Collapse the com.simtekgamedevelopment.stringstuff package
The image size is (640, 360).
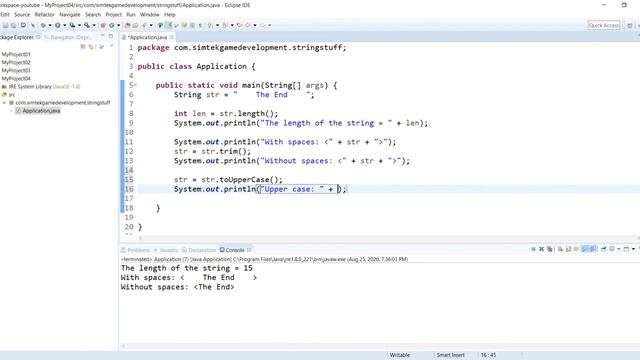tap(4, 103)
